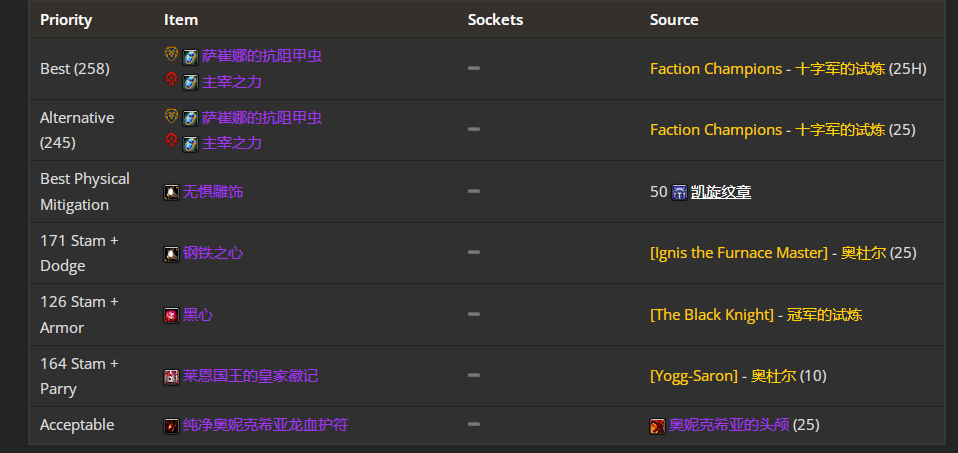Open 主宰之力 link in Alternative (245) row
Screen dimensions: 958x453
tap(232, 143)
